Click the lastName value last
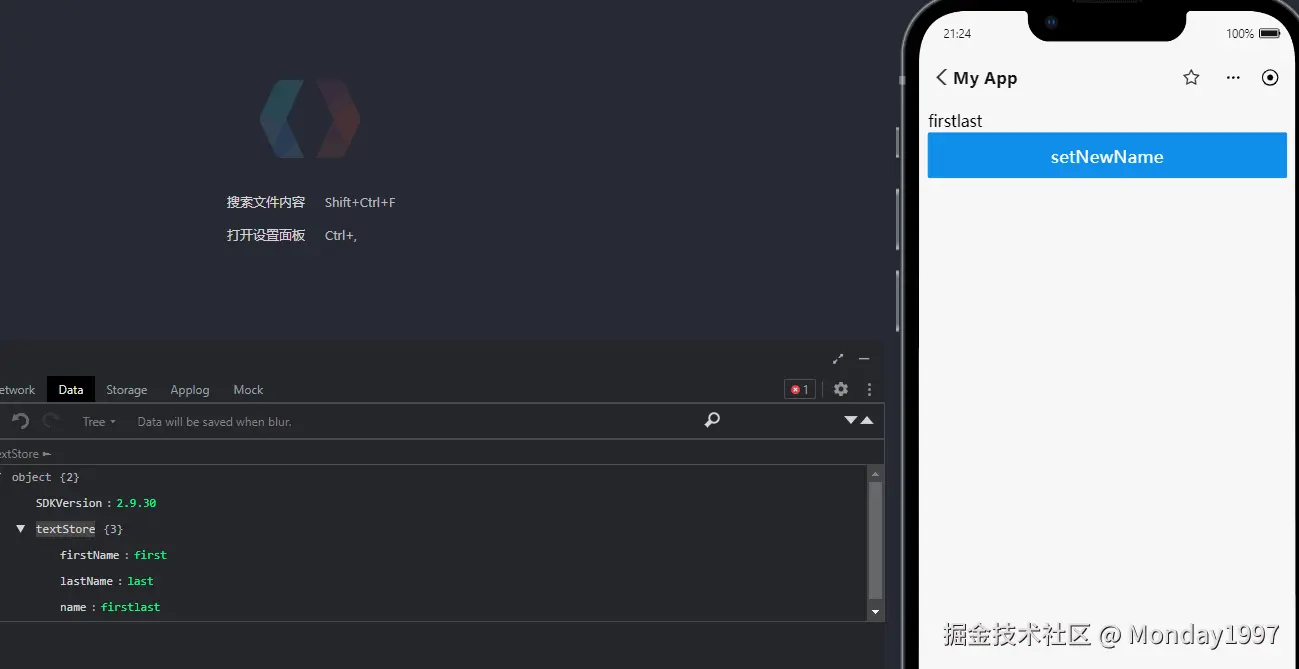Screen dimensions: 1299x669 coord(140,581)
